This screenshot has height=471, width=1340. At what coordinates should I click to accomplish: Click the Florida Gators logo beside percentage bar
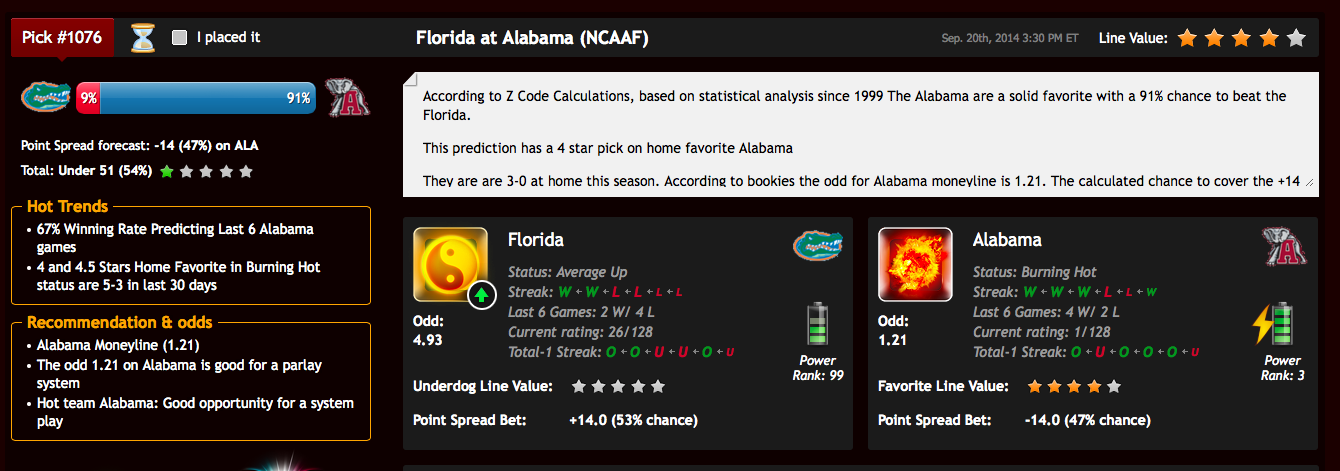[46, 97]
